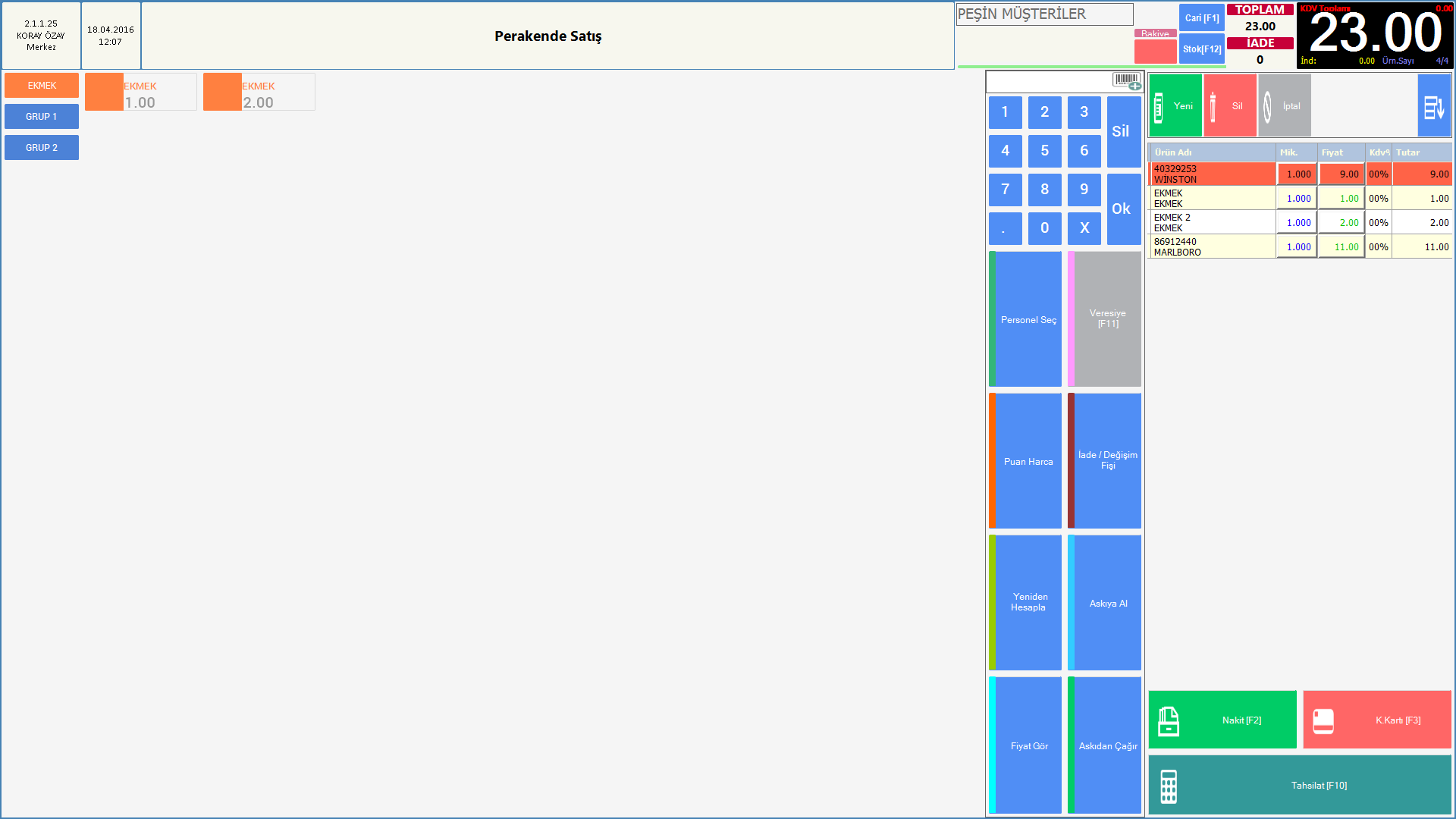Click the barcode add icon
This screenshot has width=1456, height=819.
tap(1127, 80)
